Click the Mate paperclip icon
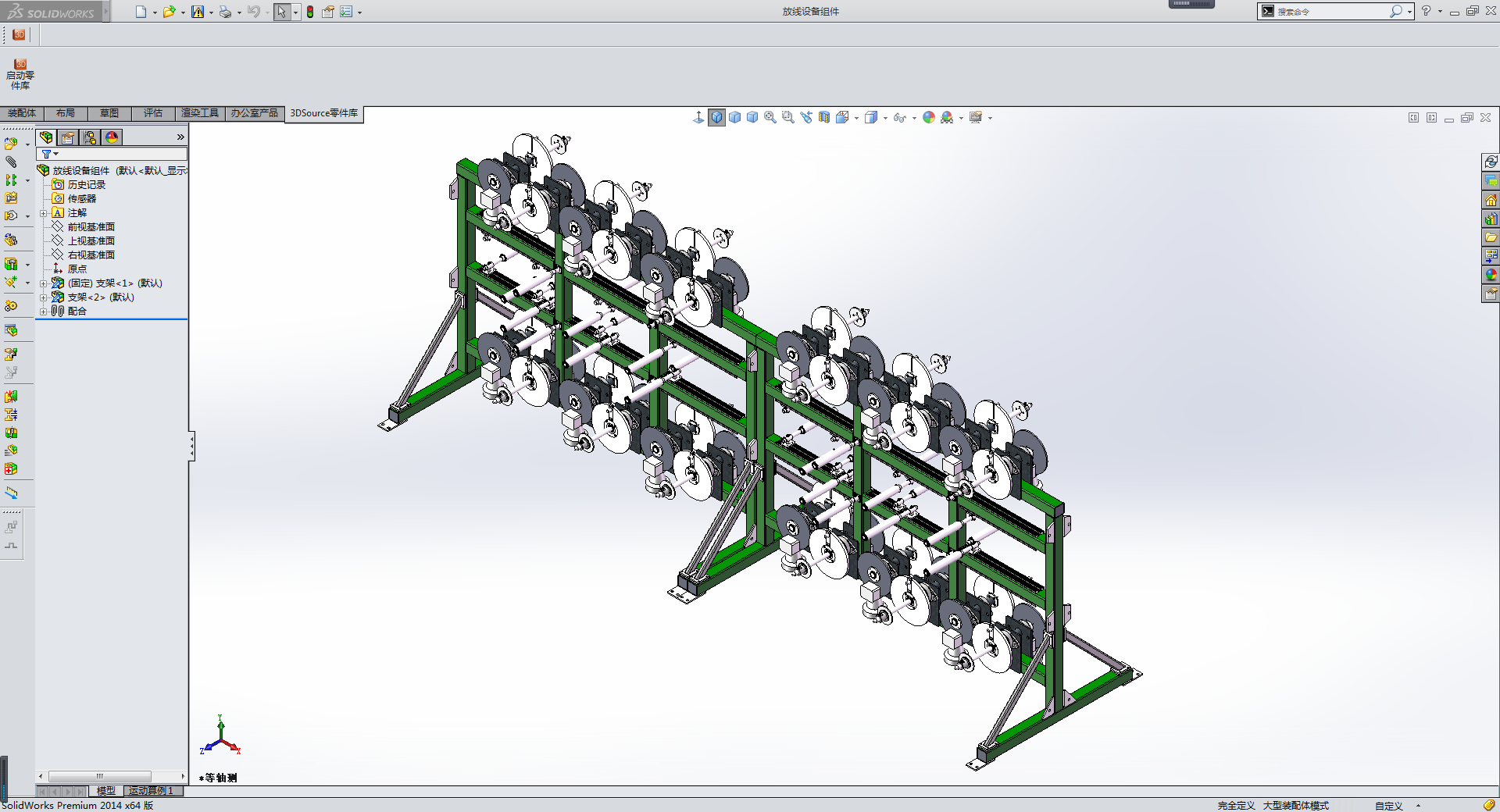Viewport: 1500px width, 812px height. [x=11, y=162]
